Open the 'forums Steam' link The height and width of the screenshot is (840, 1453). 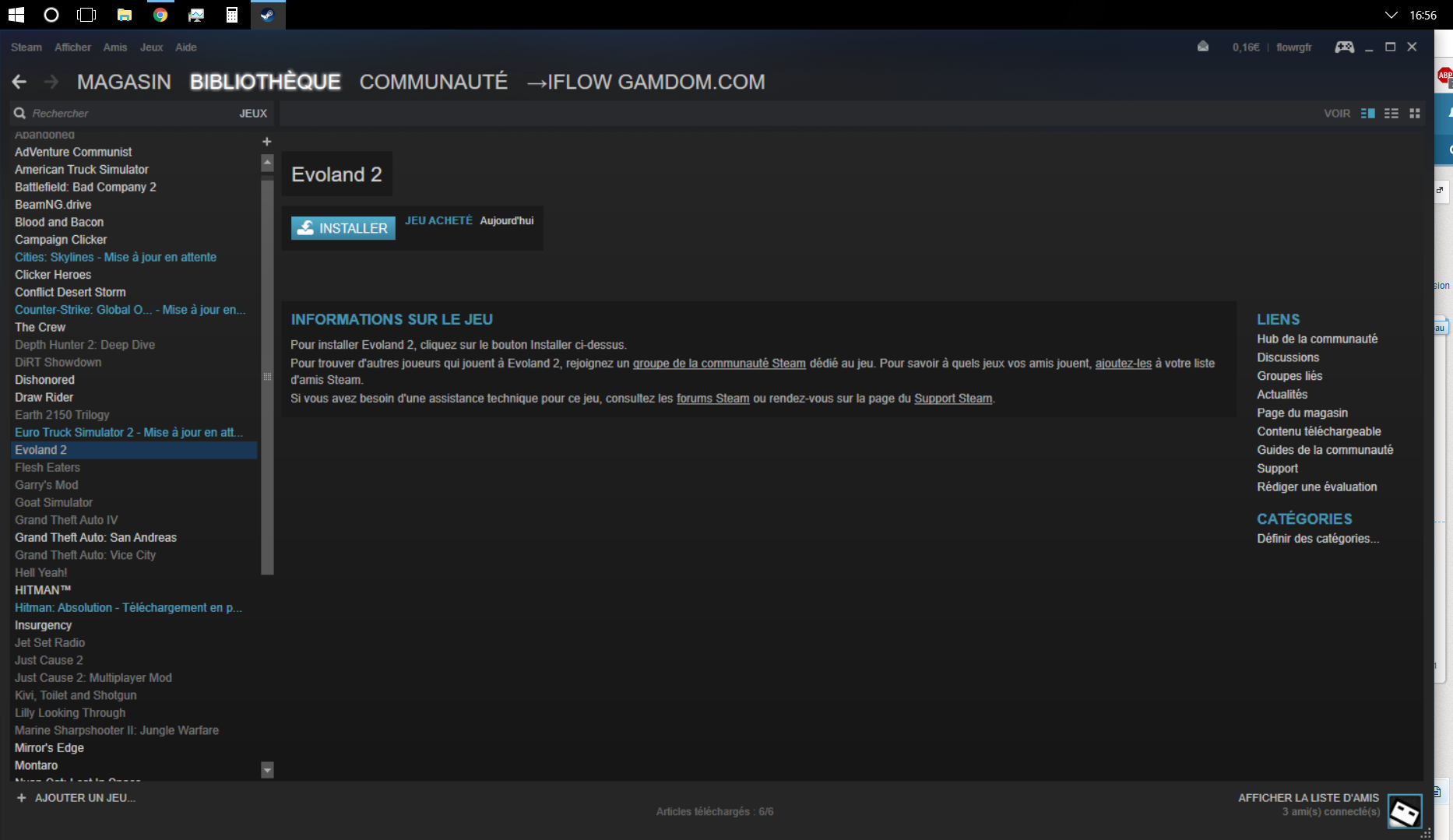point(713,399)
